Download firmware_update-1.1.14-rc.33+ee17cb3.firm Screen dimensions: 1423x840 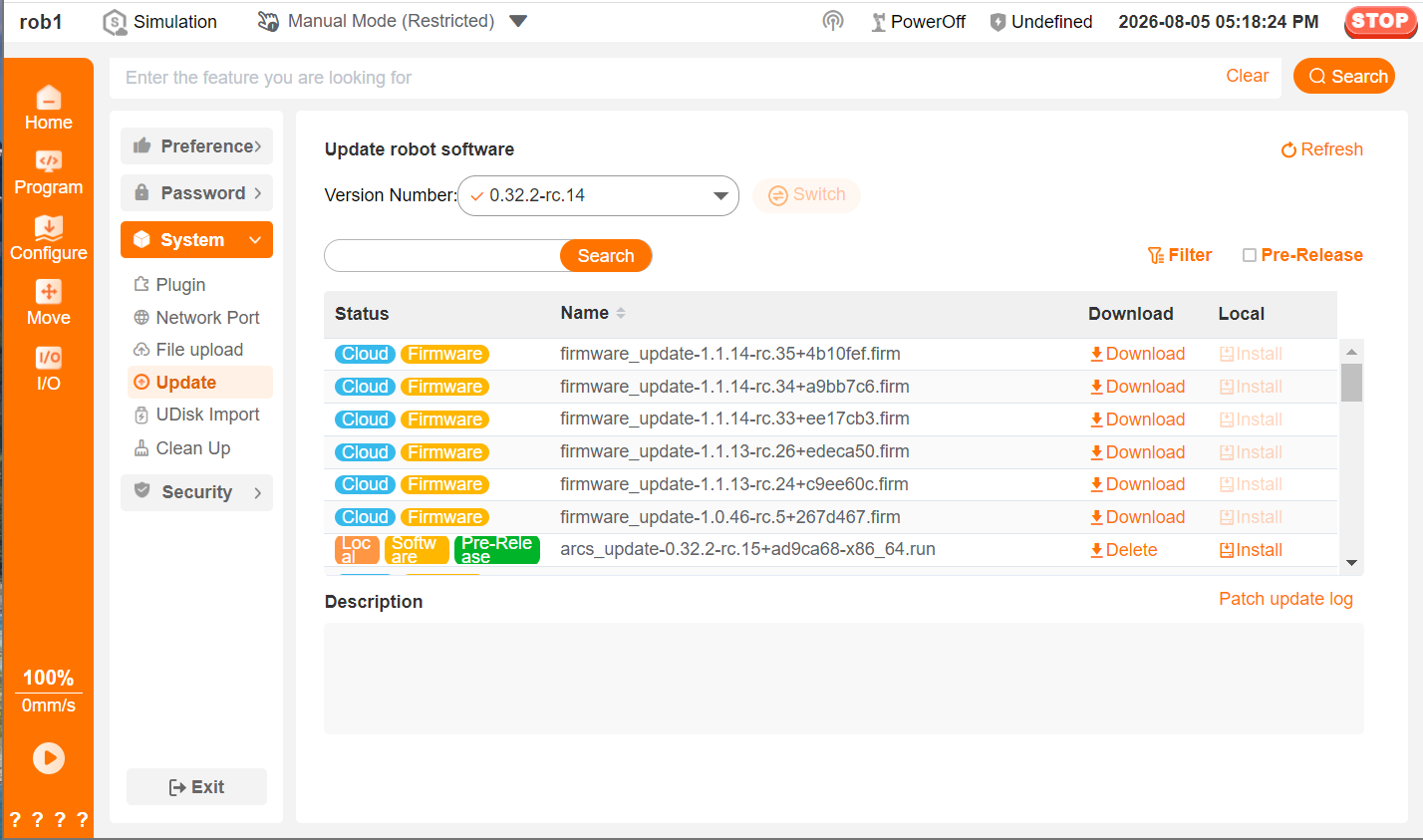tap(1137, 420)
